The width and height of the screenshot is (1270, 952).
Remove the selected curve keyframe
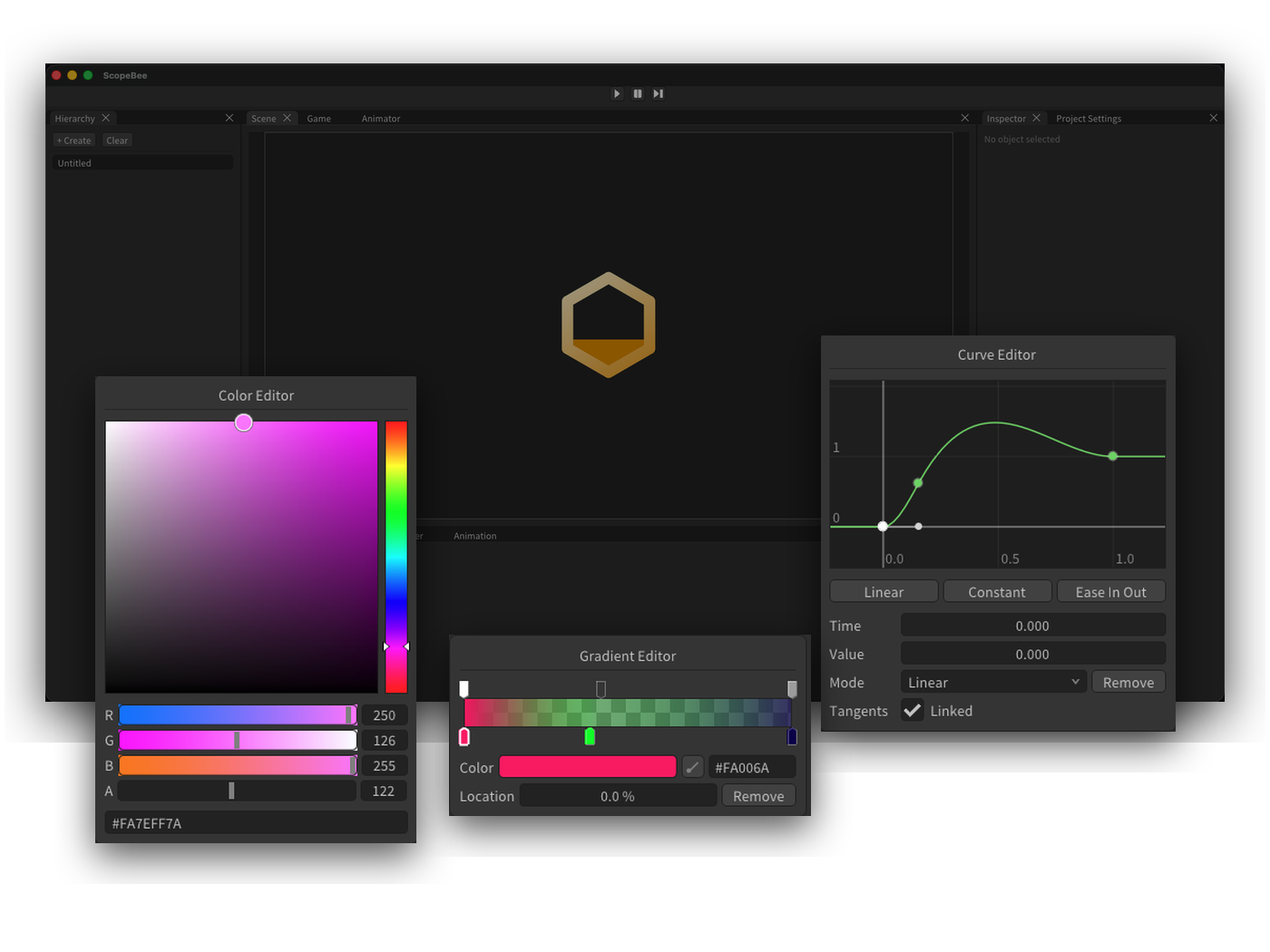click(1128, 682)
